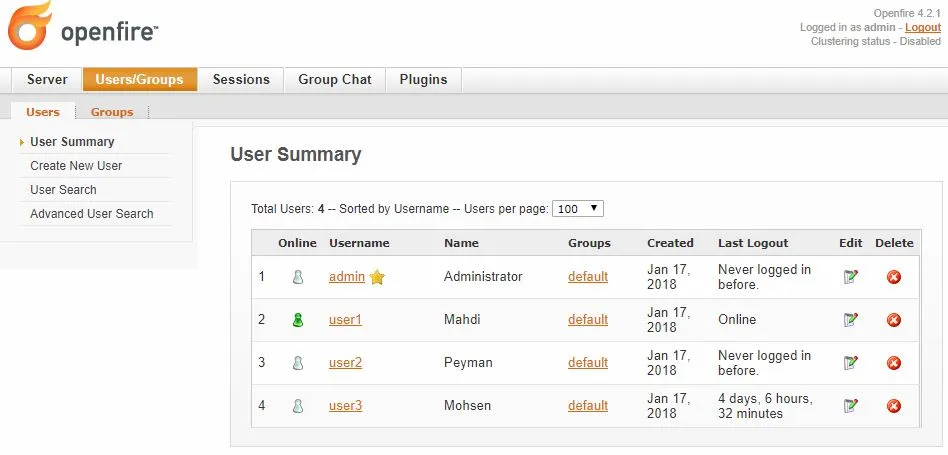Delete user3 with the red icon
Image resolution: width=948 pixels, height=455 pixels.
pos(894,406)
